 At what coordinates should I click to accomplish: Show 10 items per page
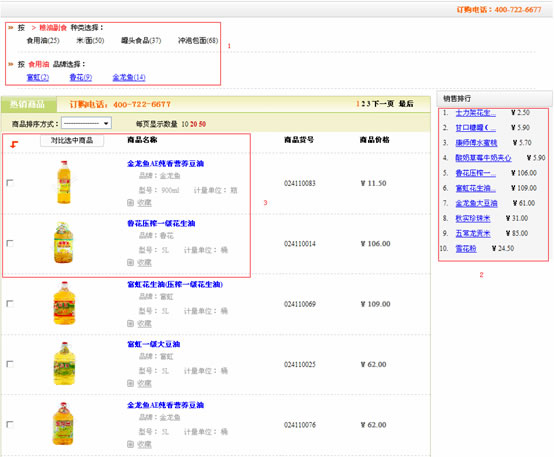click(x=185, y=124)
